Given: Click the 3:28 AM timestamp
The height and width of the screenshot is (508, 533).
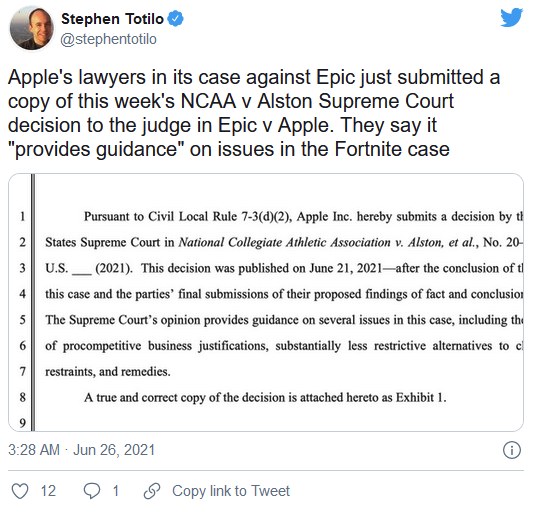Looking at the screenshot, I should pos(34,450).
